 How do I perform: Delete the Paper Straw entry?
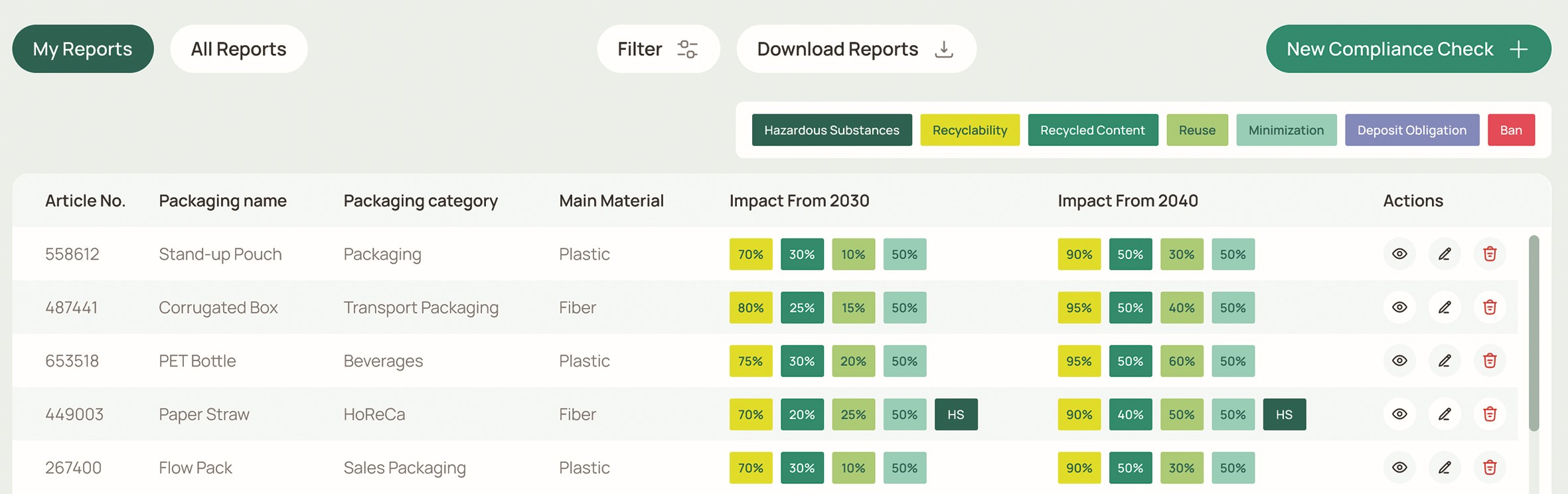[x=1490, y=414]
